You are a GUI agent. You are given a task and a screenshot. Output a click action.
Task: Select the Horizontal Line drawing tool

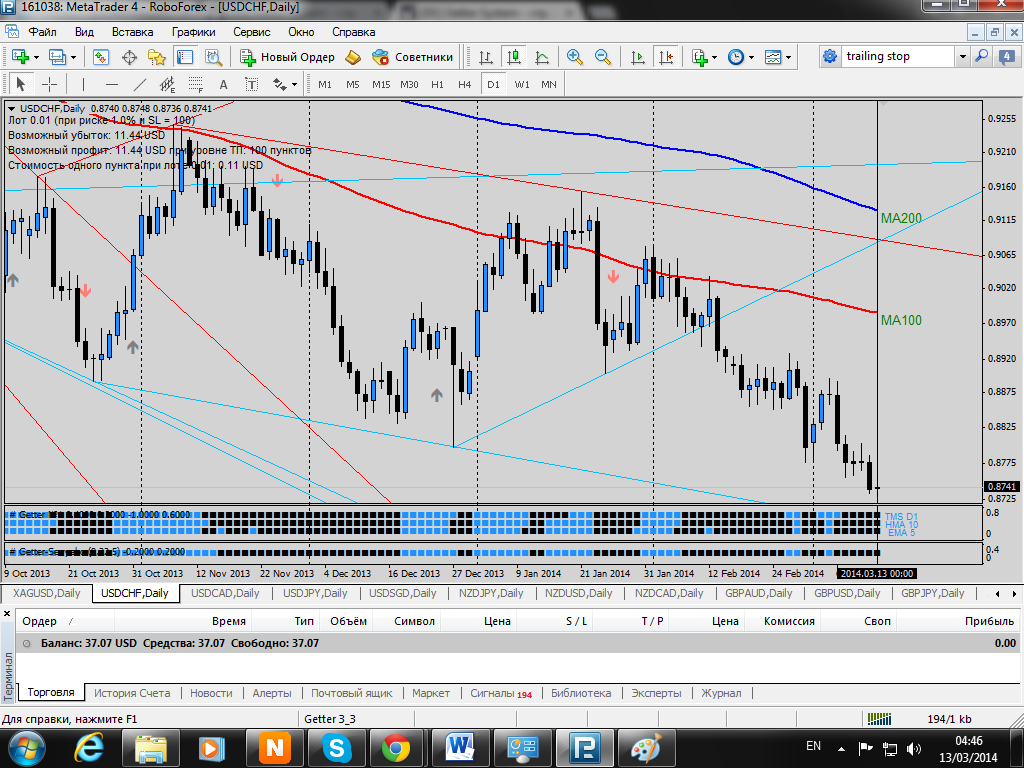tap(112, 84)
